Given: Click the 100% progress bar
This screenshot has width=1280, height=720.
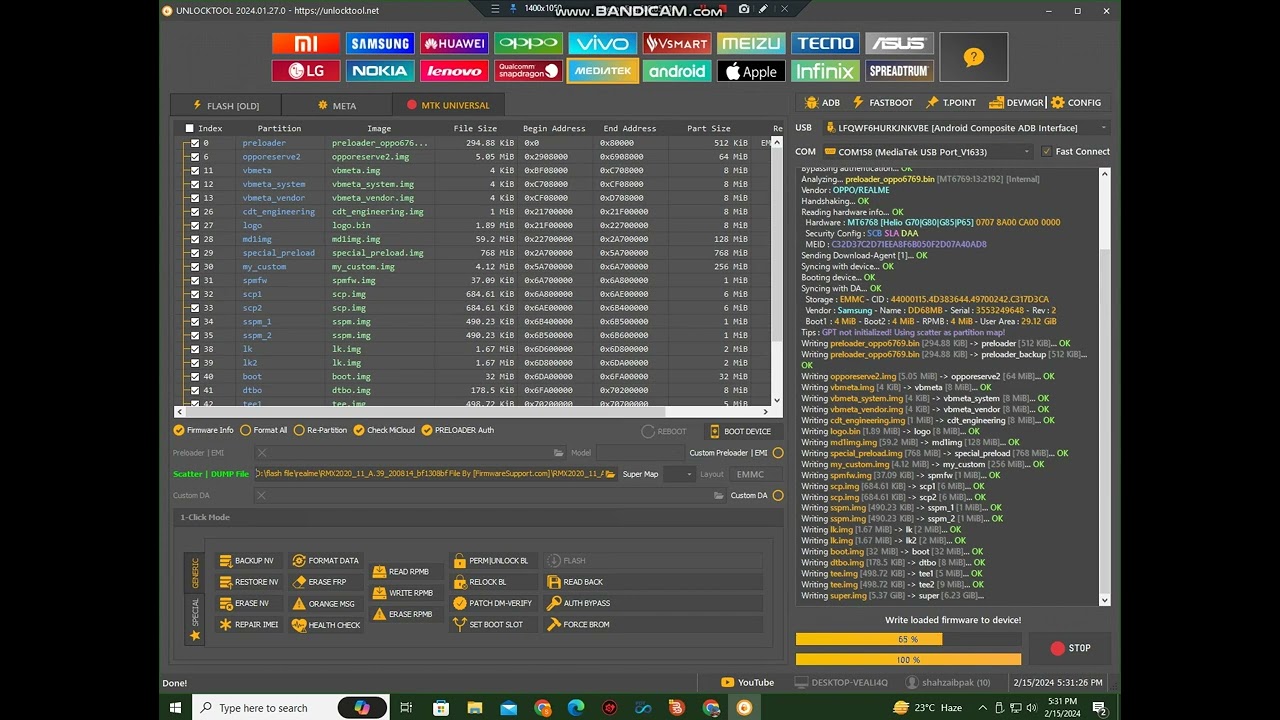Looking at the screenshot, I should [x=908, y=660].
